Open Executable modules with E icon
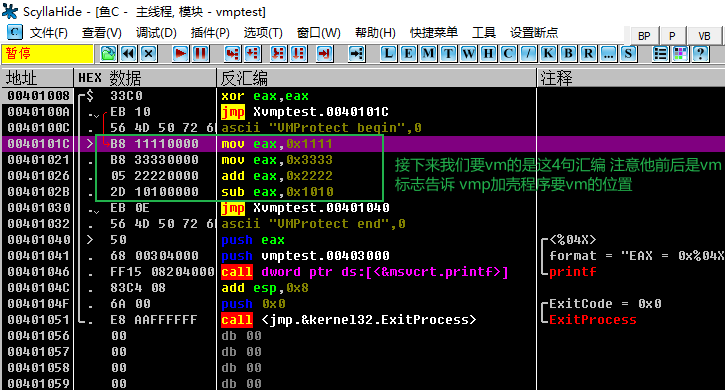The width and height of the screenshot is (725, 390). [408, 54]
